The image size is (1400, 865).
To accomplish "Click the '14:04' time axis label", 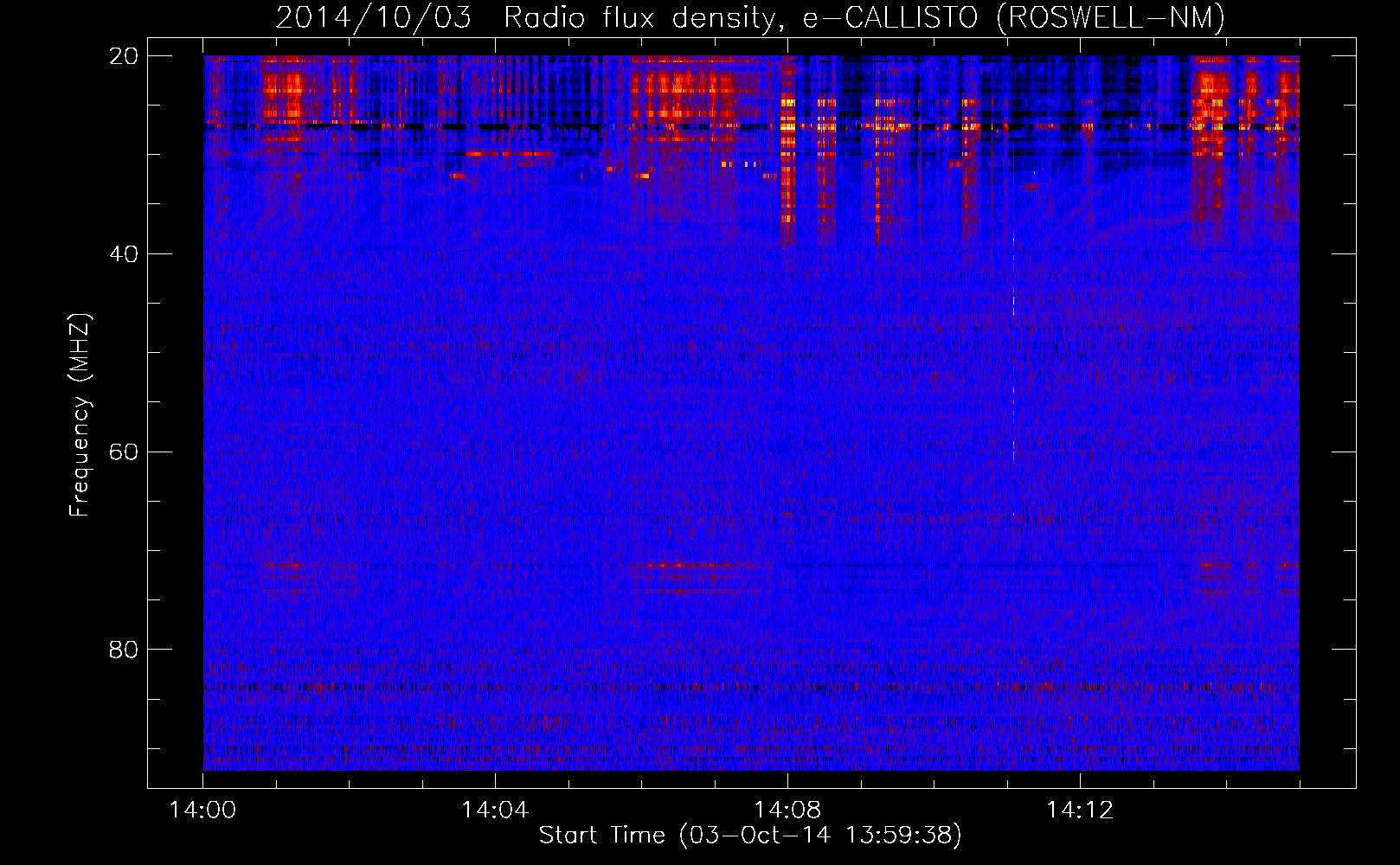I will (x=495, y=810).
